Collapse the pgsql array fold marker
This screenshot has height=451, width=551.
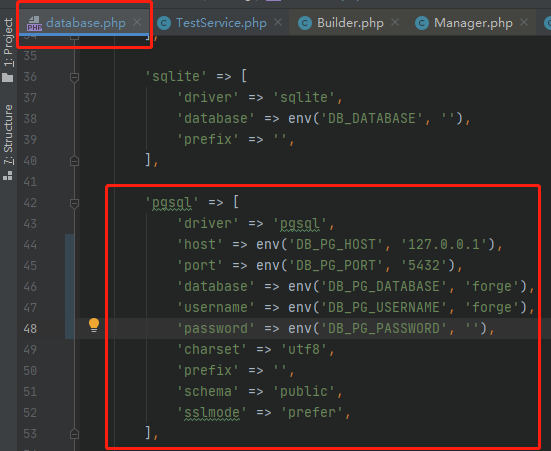tap(74, 203)
